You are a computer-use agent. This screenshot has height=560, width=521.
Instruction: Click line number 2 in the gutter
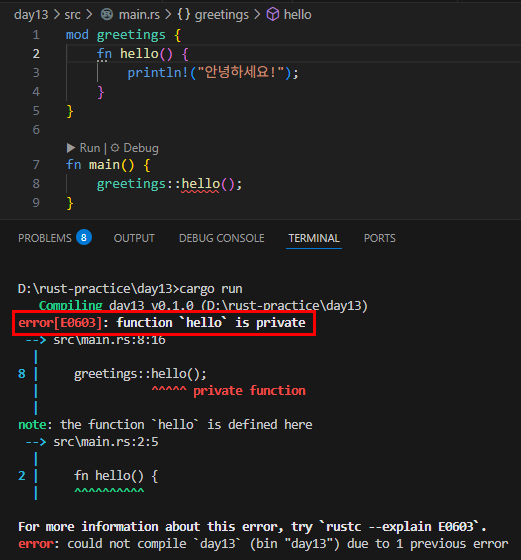[36, 54]
